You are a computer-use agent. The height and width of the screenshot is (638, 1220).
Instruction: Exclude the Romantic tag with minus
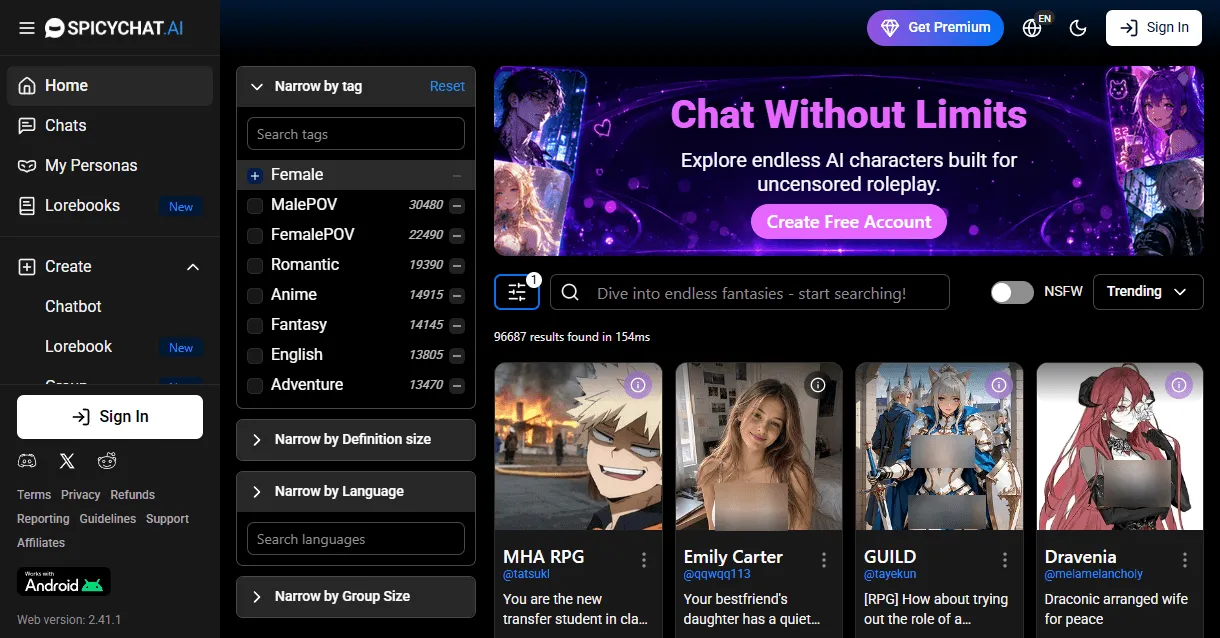(x=457, y=265)
